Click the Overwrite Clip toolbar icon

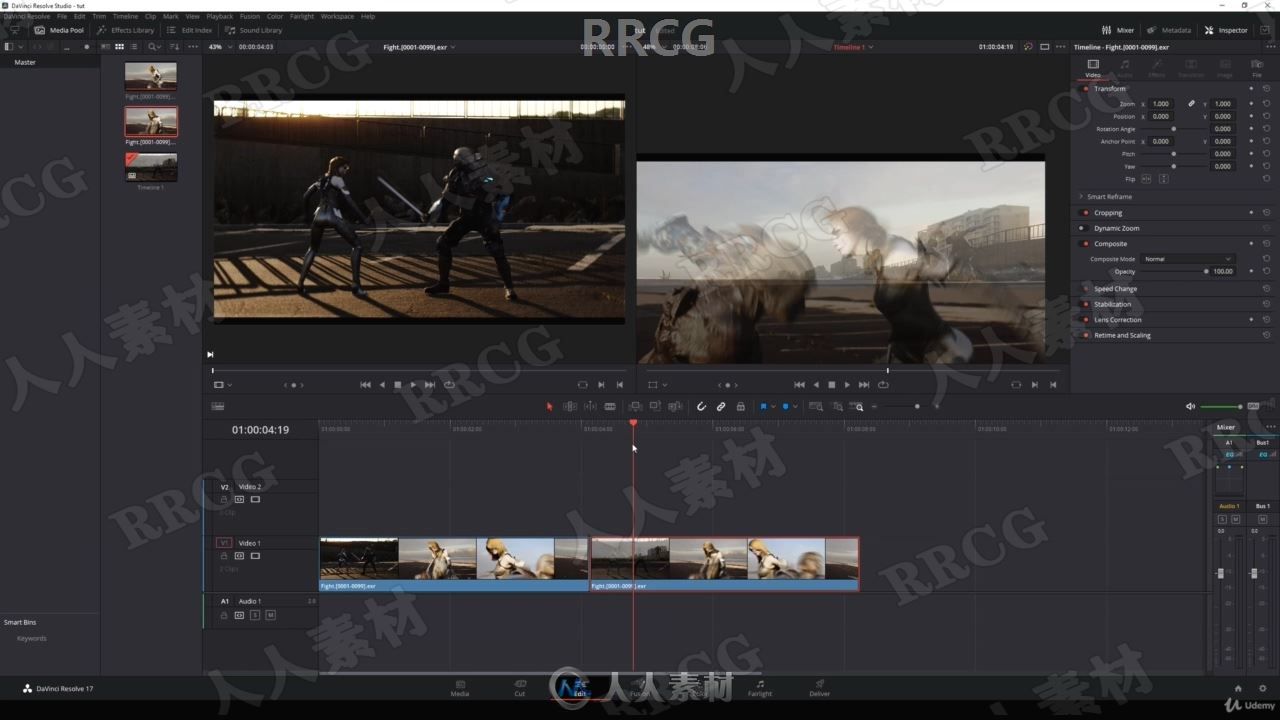click(655, 406)
